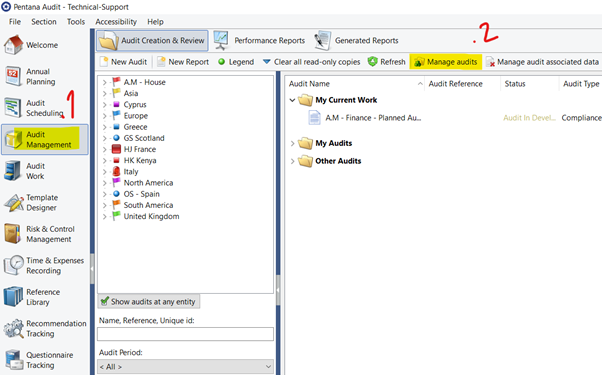The height and width of the screenshot is (375, 602).
Task: Expand the Europe entity node
Action: 104,116
